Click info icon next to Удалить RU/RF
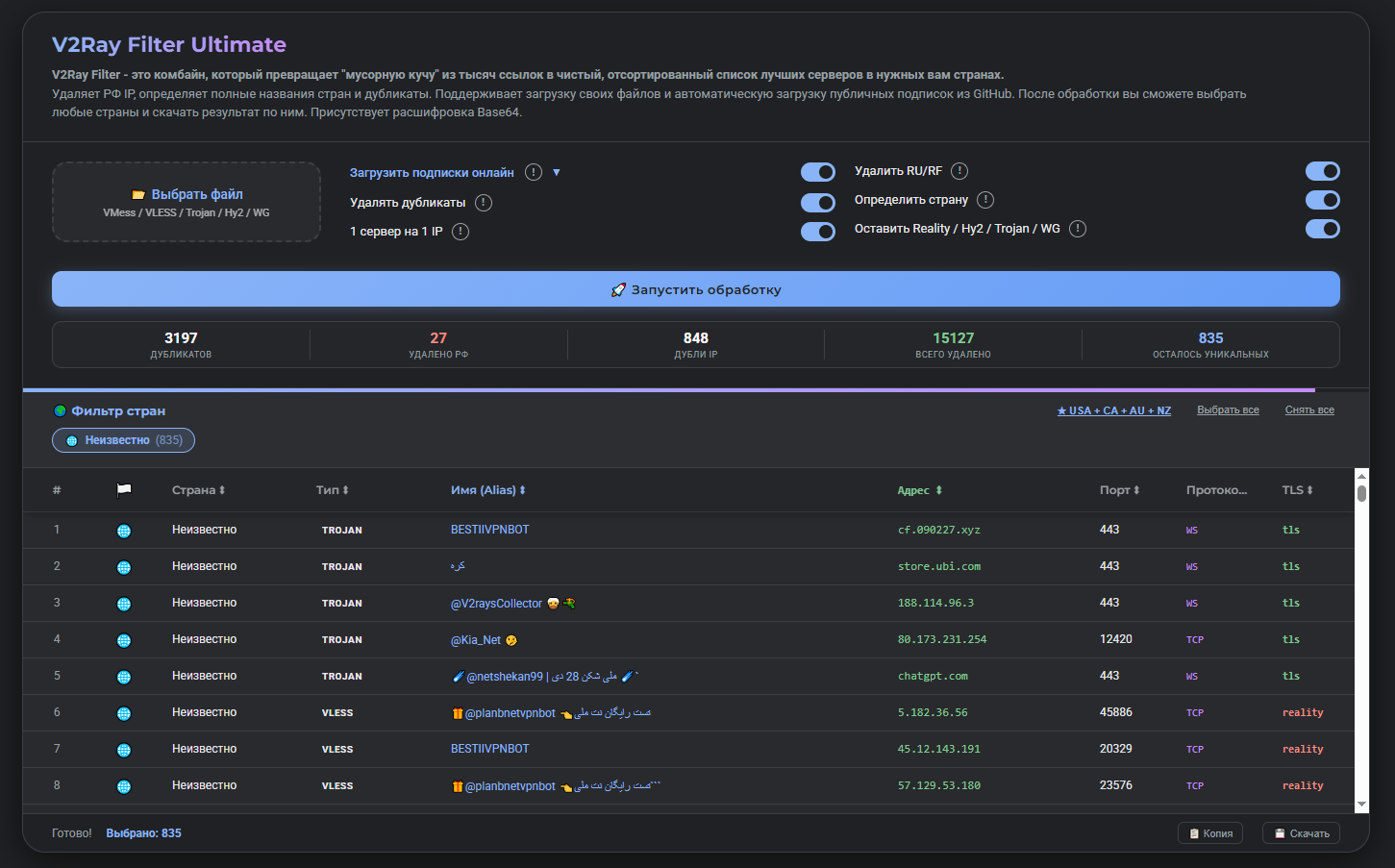This screenshot has width=1395, height=868. (x=959, y=171)
